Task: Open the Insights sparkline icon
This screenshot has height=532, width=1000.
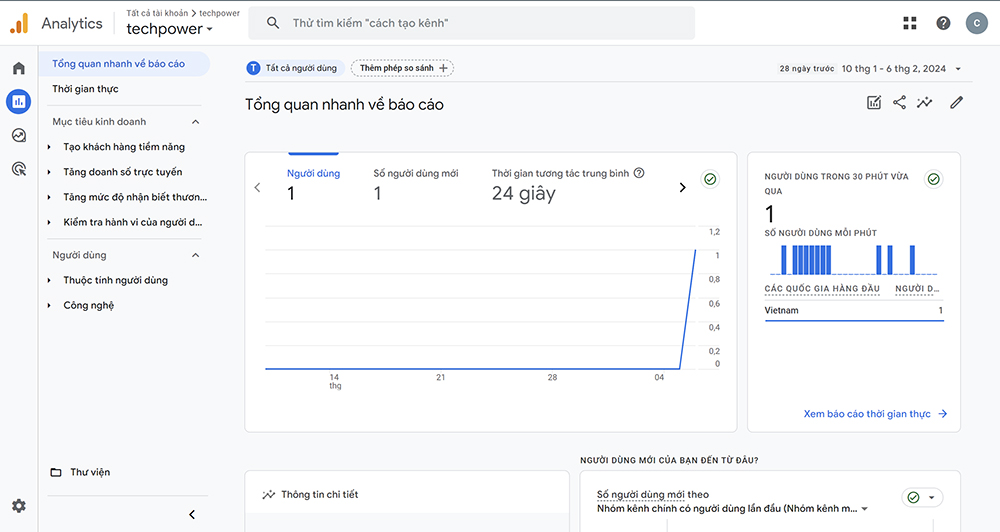Action: (x=925, y=102)
